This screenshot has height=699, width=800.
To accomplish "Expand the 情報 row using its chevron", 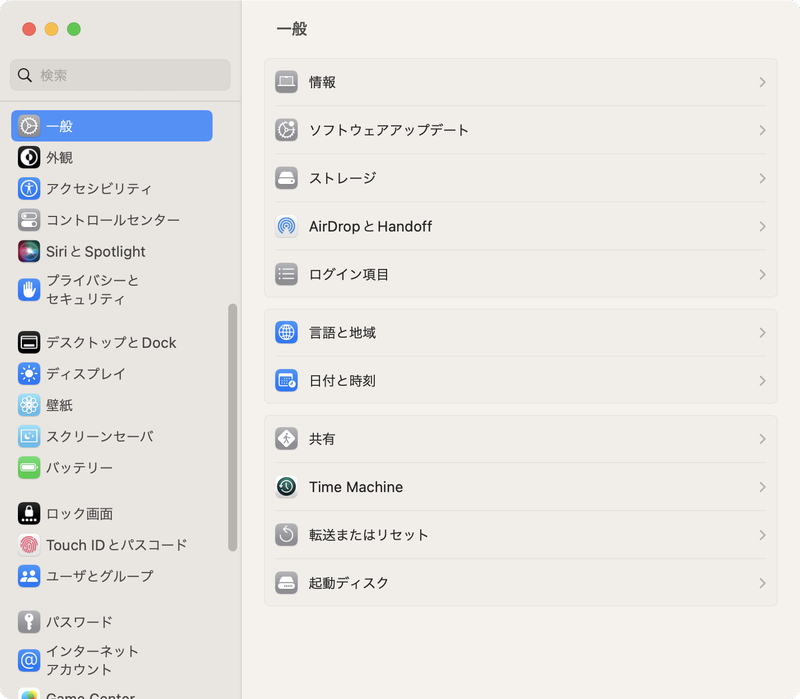I will 764,82.
